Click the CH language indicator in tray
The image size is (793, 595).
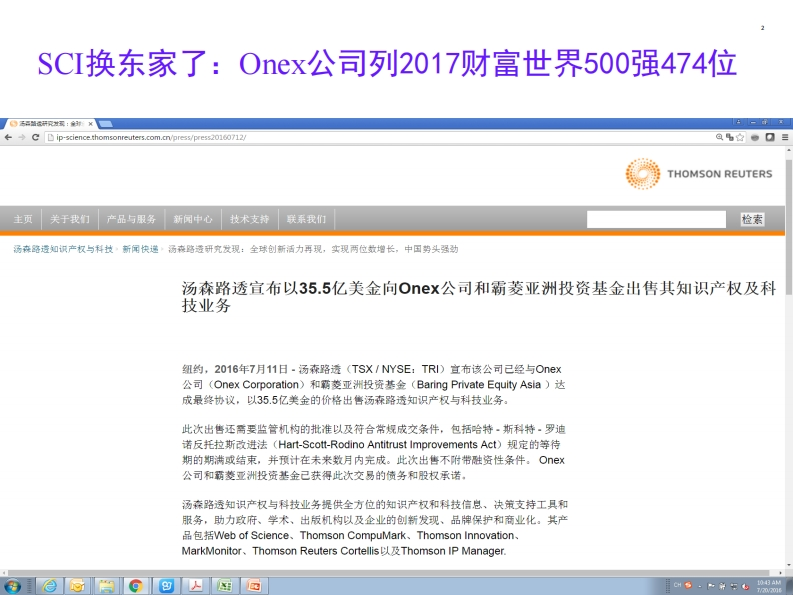677,585
